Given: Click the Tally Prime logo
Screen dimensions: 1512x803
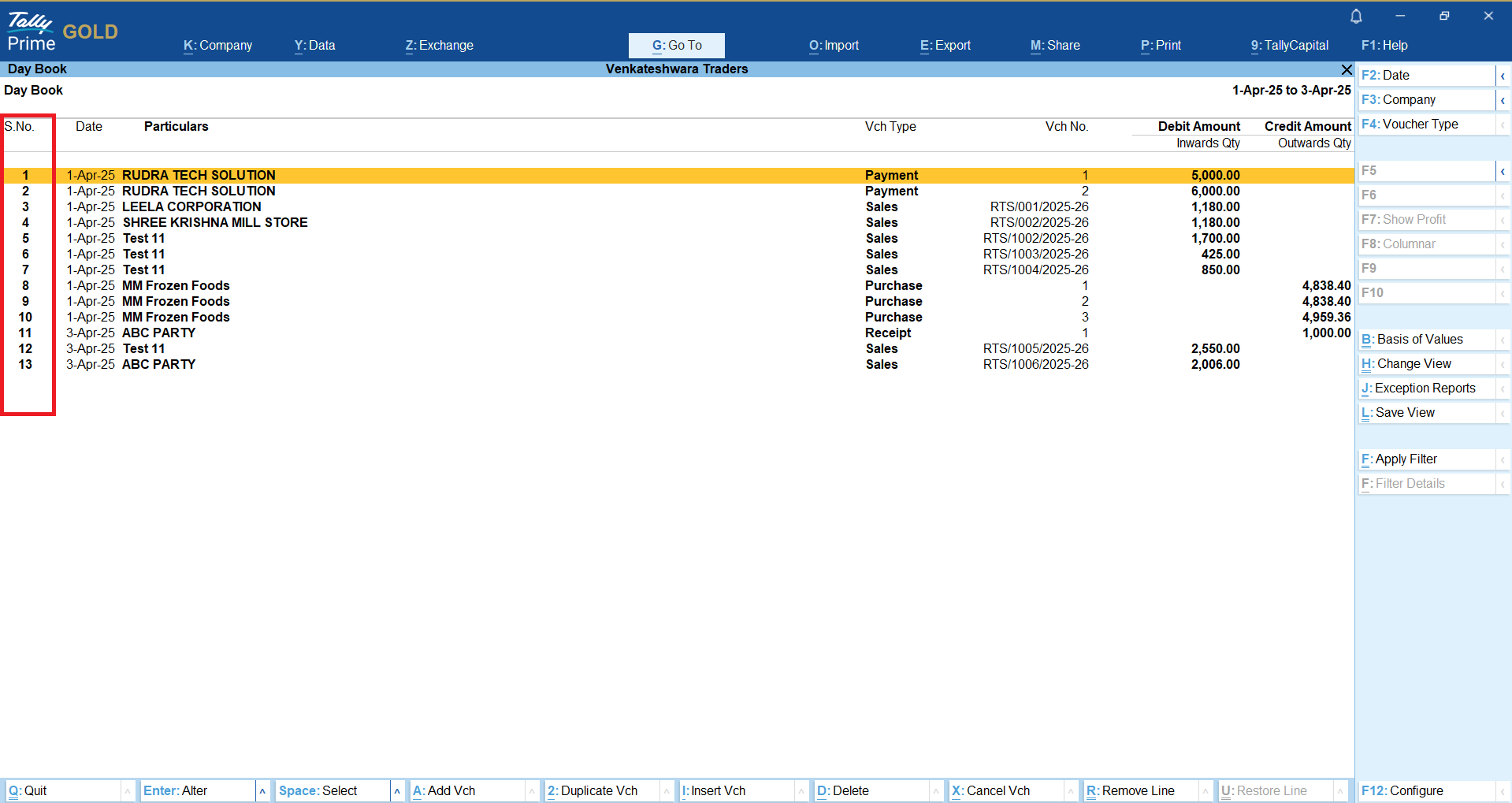Looking at the screenshot, I should coord(32,32).
